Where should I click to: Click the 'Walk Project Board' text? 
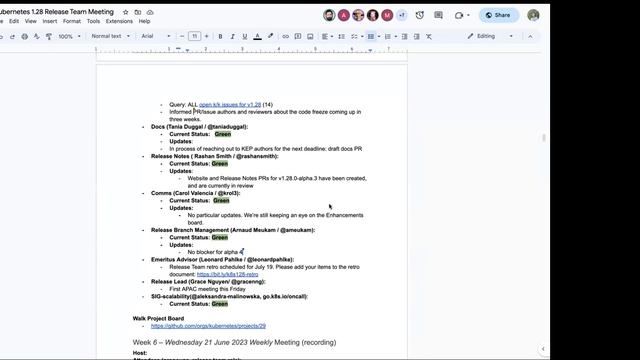pos(158,318)
